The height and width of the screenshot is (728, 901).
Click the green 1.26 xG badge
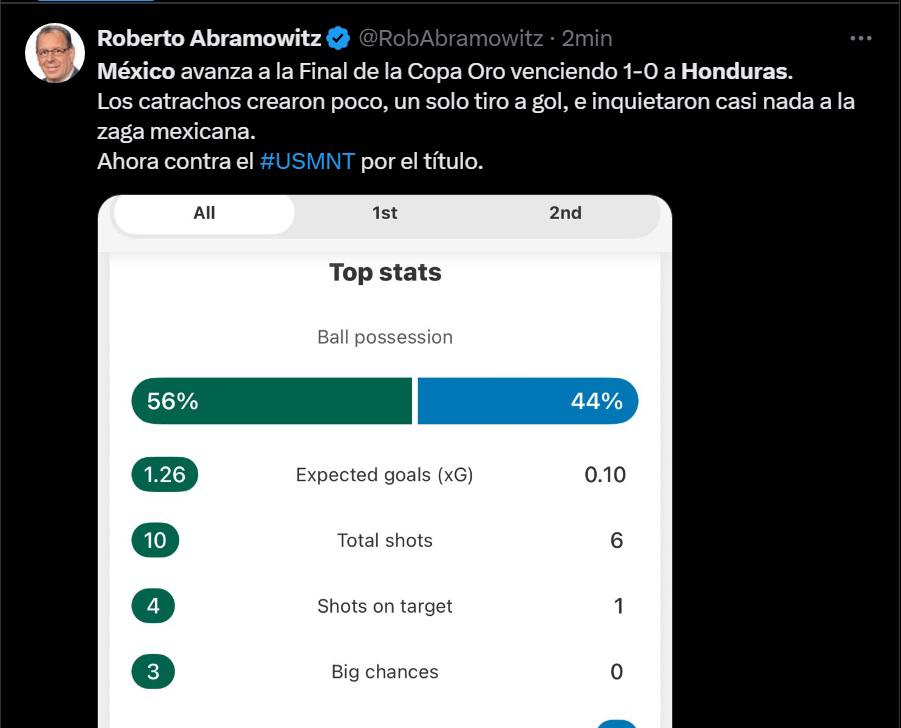[x=165, y=474]
